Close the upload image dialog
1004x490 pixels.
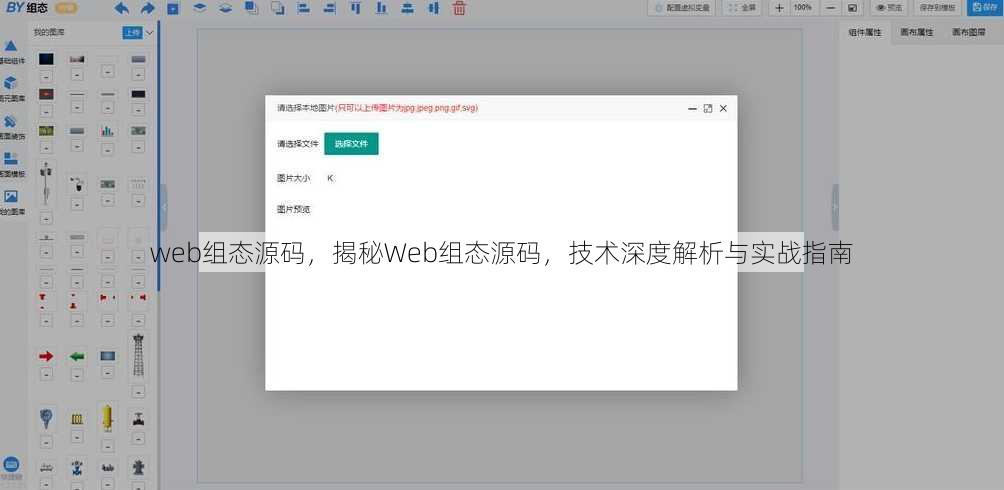click(x=723, y=109)
